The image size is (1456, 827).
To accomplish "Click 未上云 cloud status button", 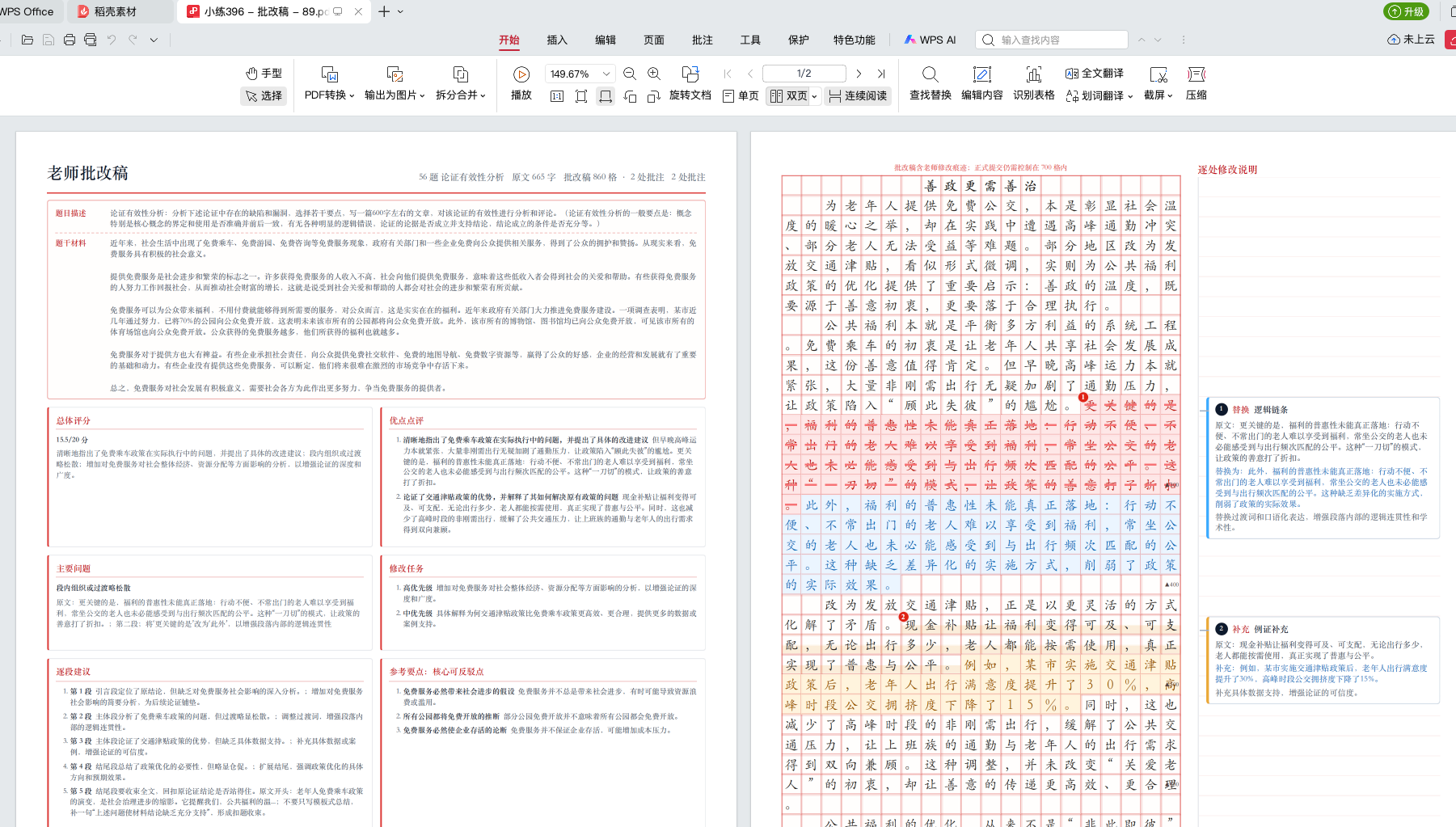I will click(1412, 40).
